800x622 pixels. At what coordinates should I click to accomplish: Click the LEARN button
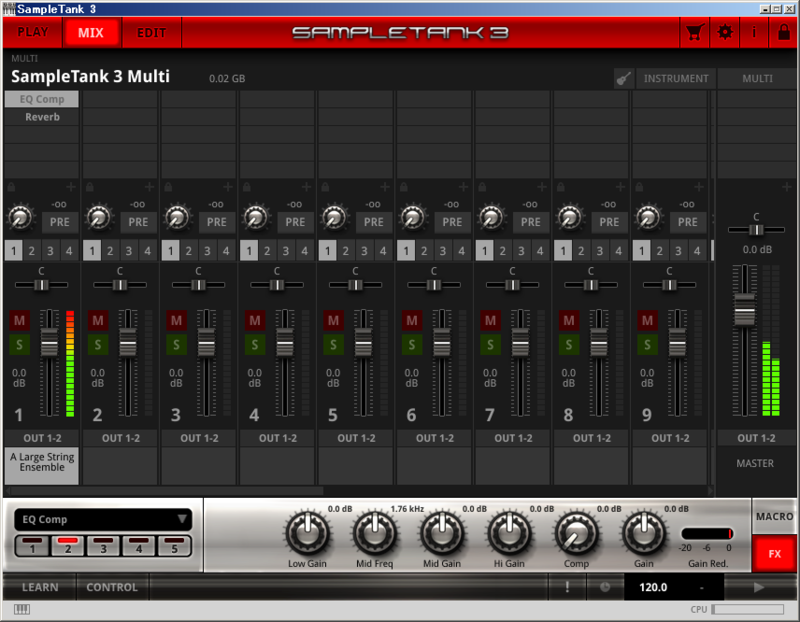pos(40,587)
